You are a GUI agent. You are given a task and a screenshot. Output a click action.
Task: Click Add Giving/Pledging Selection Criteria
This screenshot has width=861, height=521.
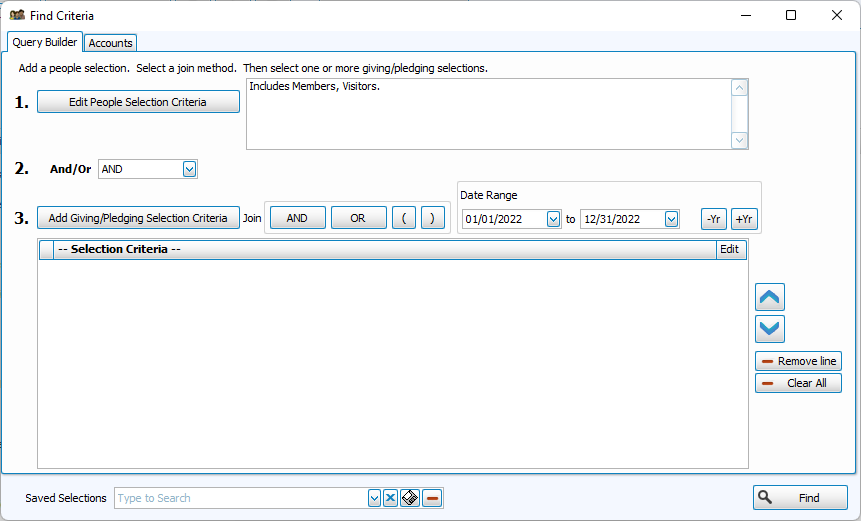tap(138, 218)
